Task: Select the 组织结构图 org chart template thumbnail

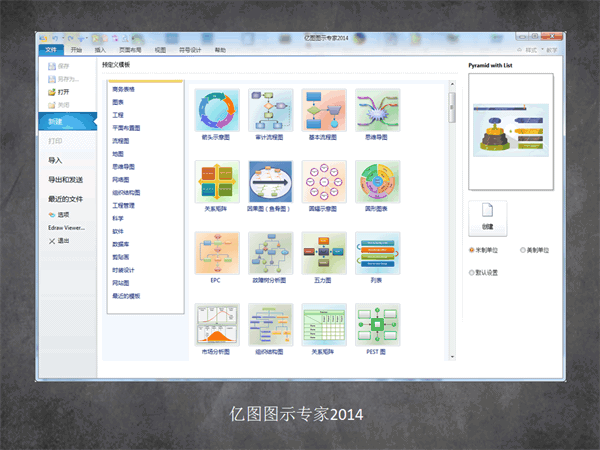Action: pos(270,325)
